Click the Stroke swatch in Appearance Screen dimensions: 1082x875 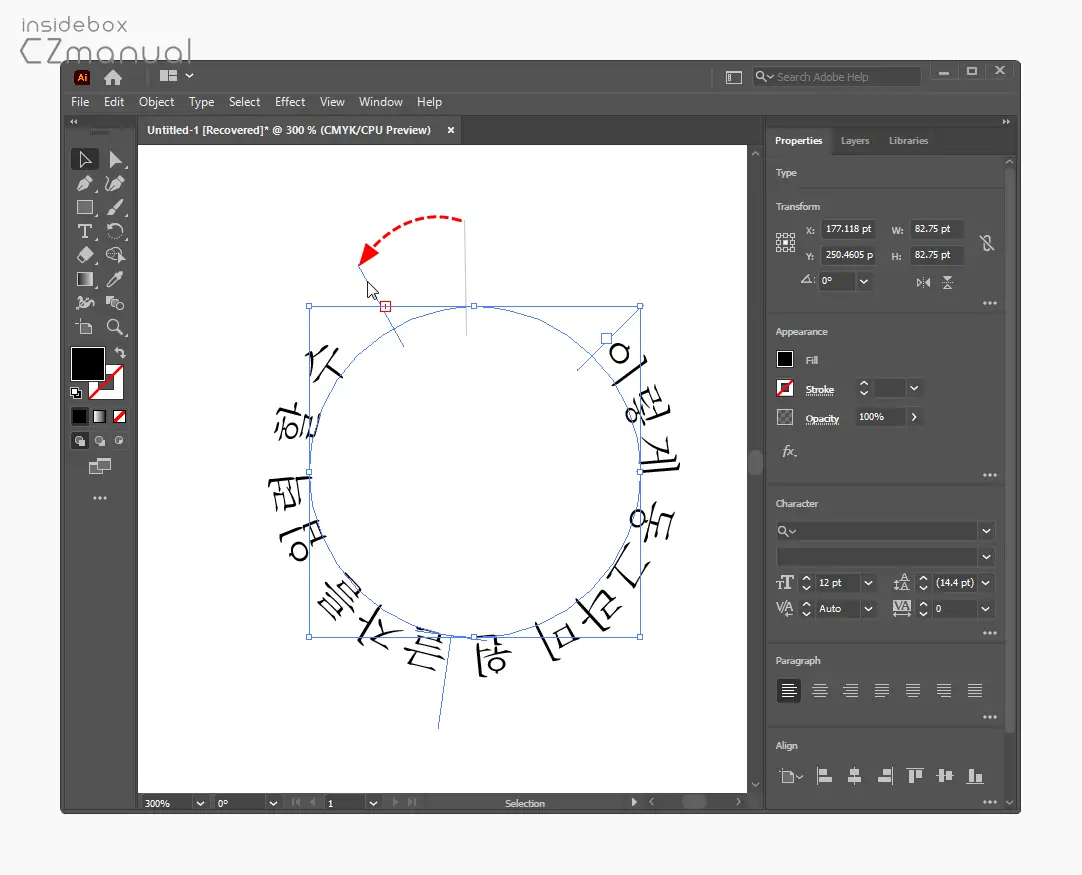click(x=785, y=389)
